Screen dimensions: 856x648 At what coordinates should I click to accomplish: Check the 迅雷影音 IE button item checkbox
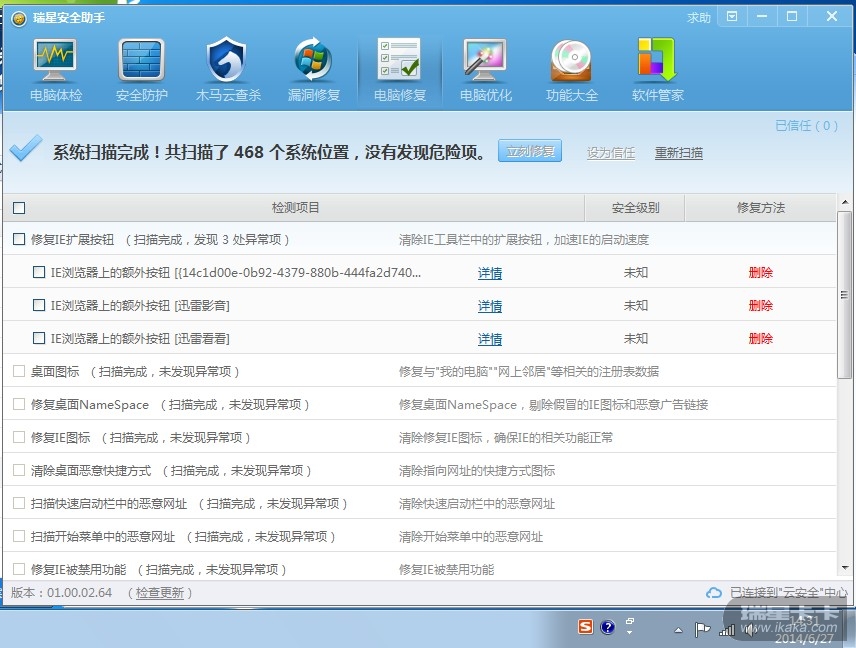pos(39,305)
